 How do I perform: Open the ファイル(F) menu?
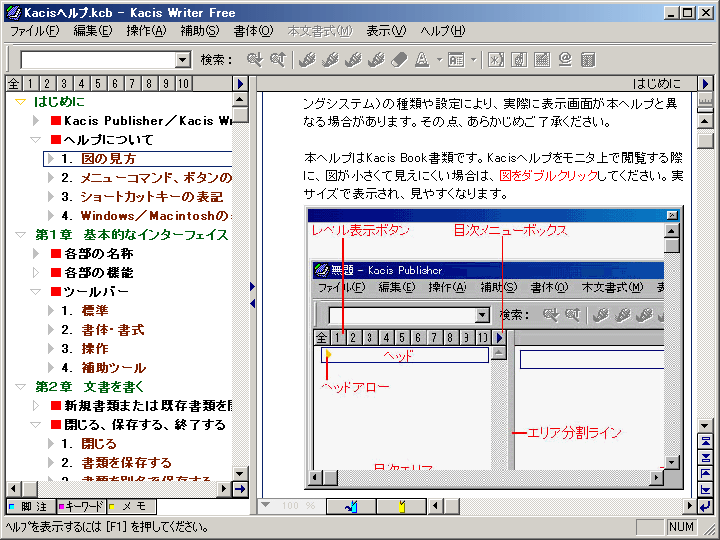tap(35, 31)
